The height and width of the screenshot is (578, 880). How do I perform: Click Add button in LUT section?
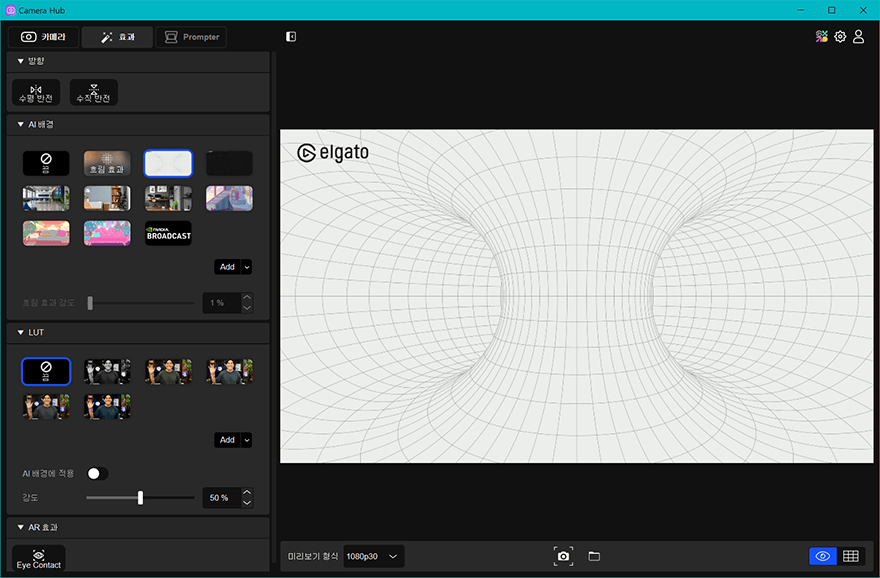point(227,440)
